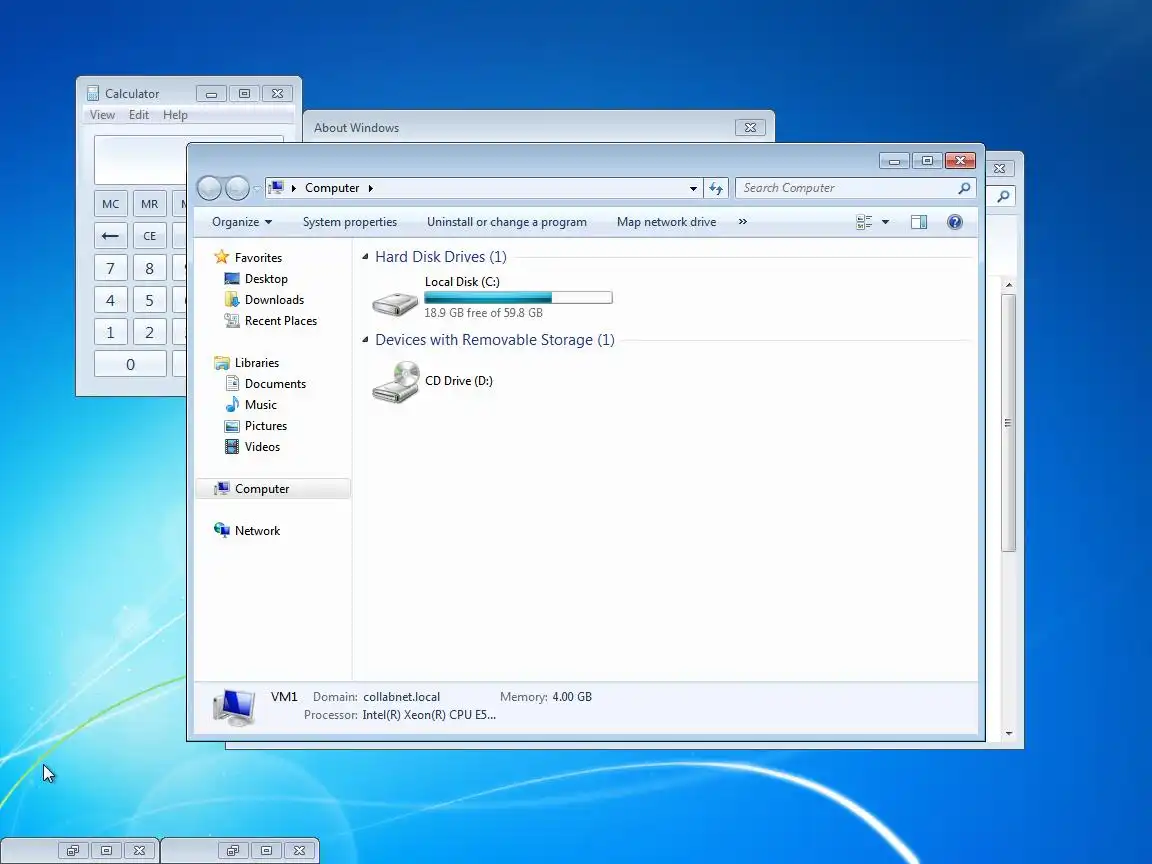Select the Network label in navigation pane

click(x=257, y=530)
